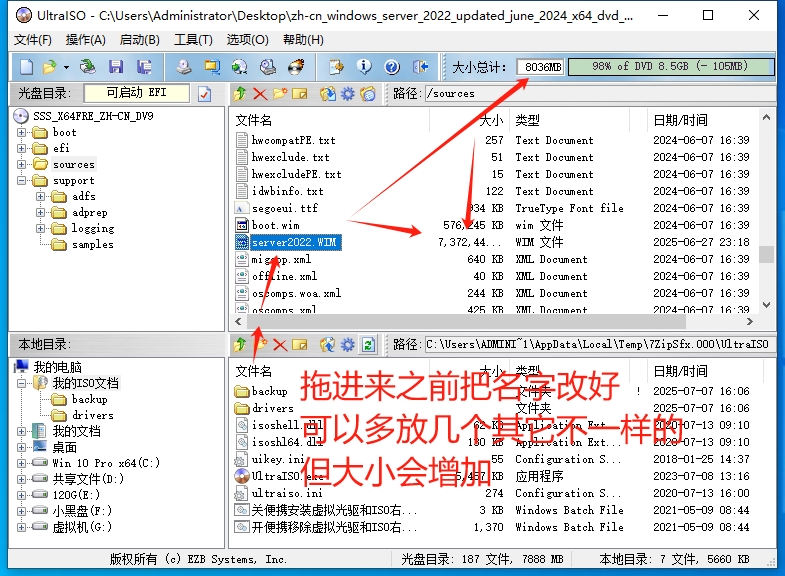Click the Burn CD/DVD image flame icon
The image size is (785, 576).
tap(296, 67)
